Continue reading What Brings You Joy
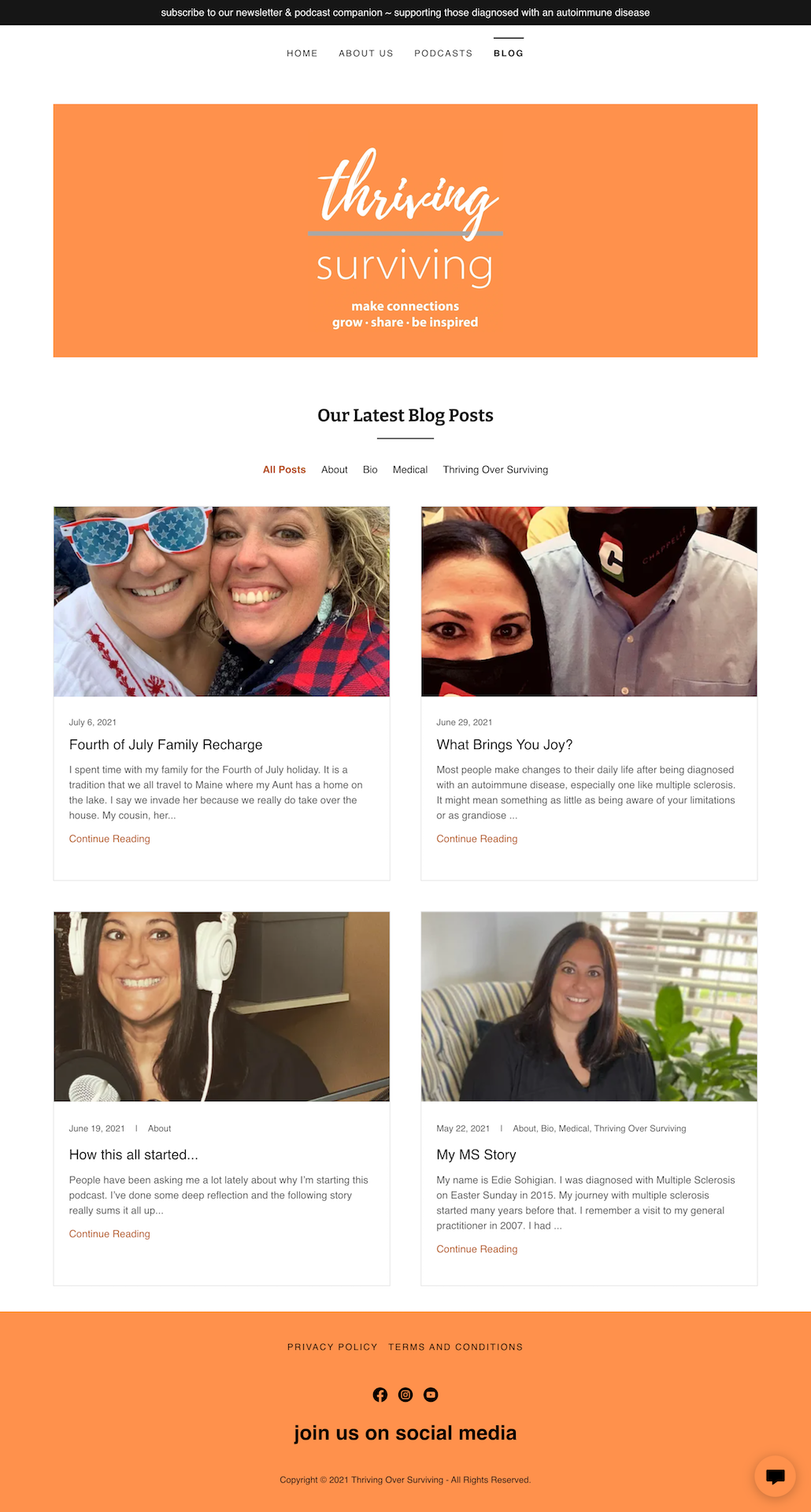 pos(477,839)
